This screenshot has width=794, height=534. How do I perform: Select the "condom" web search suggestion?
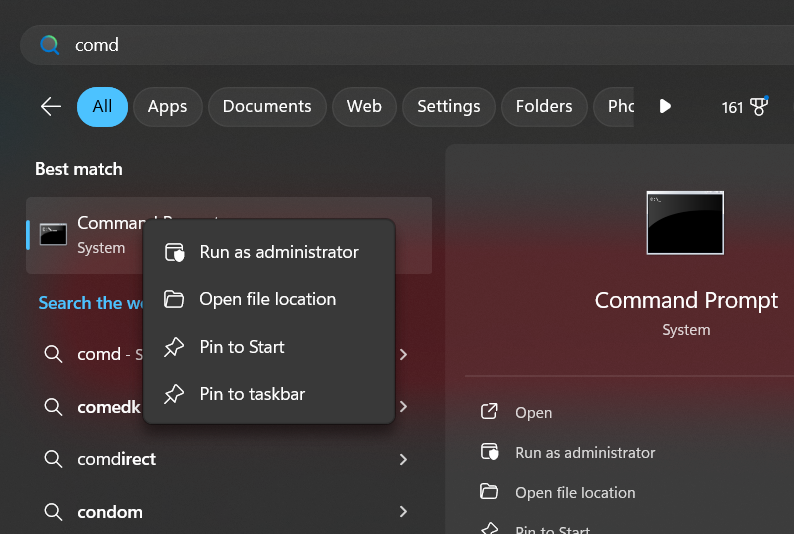click(x=229, y=512)
